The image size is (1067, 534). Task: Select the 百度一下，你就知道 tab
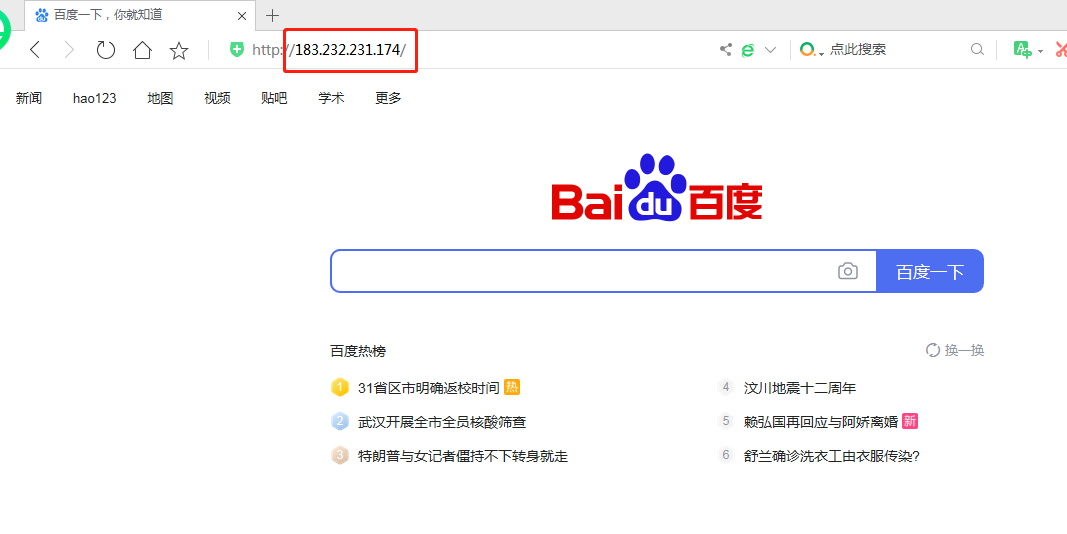point(140,15)
